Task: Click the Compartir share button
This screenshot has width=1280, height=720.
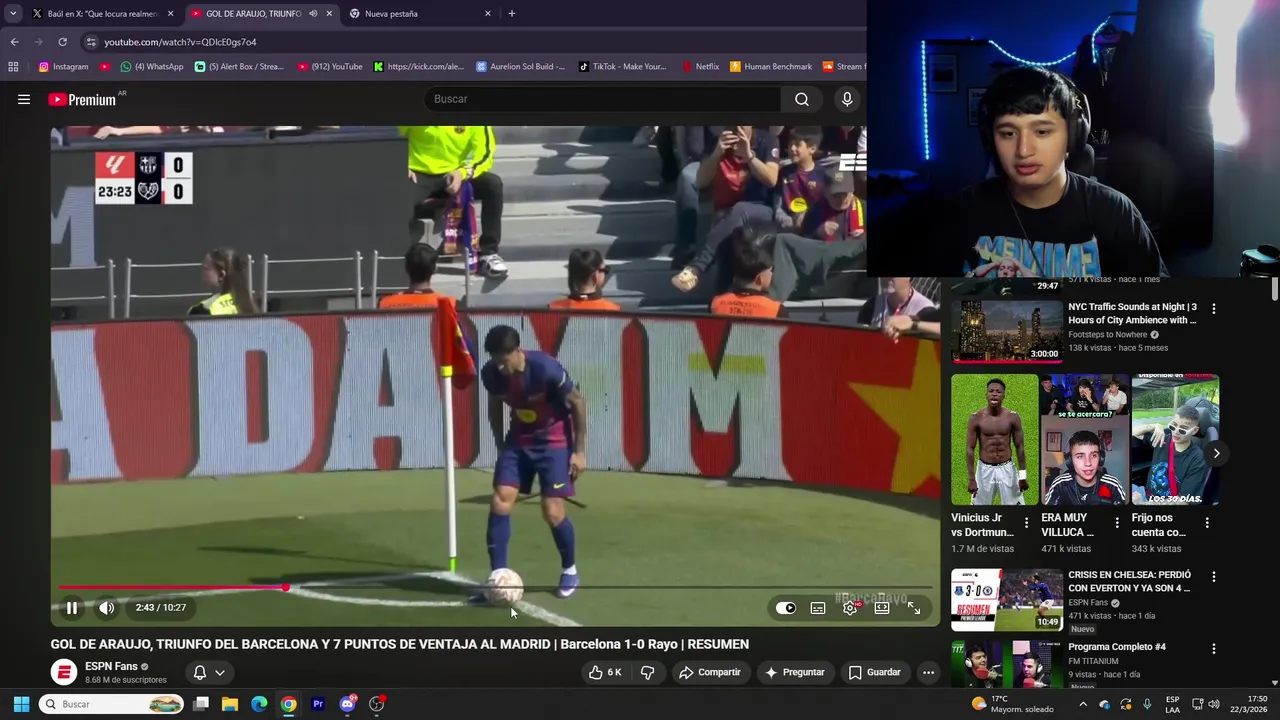Action: [710, 672]
